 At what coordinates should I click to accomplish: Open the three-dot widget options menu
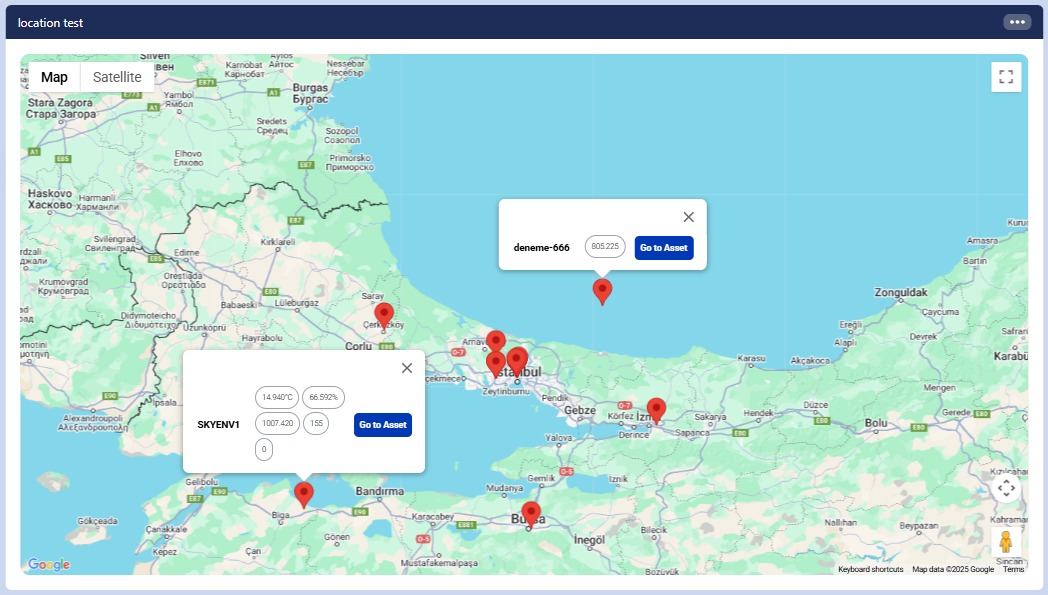[x=1017, y=22]
